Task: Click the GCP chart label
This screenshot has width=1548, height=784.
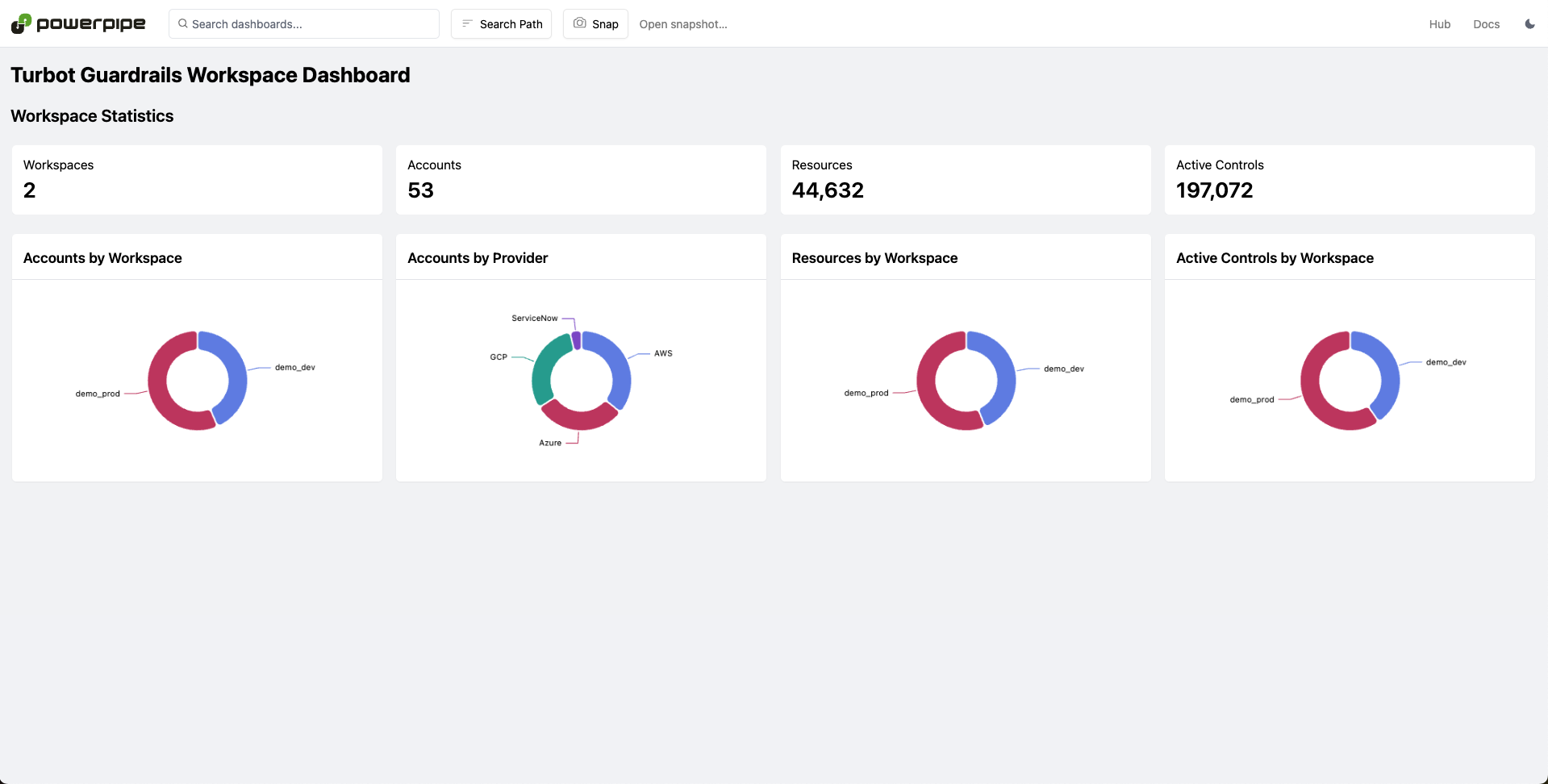Action: point(499,357)
